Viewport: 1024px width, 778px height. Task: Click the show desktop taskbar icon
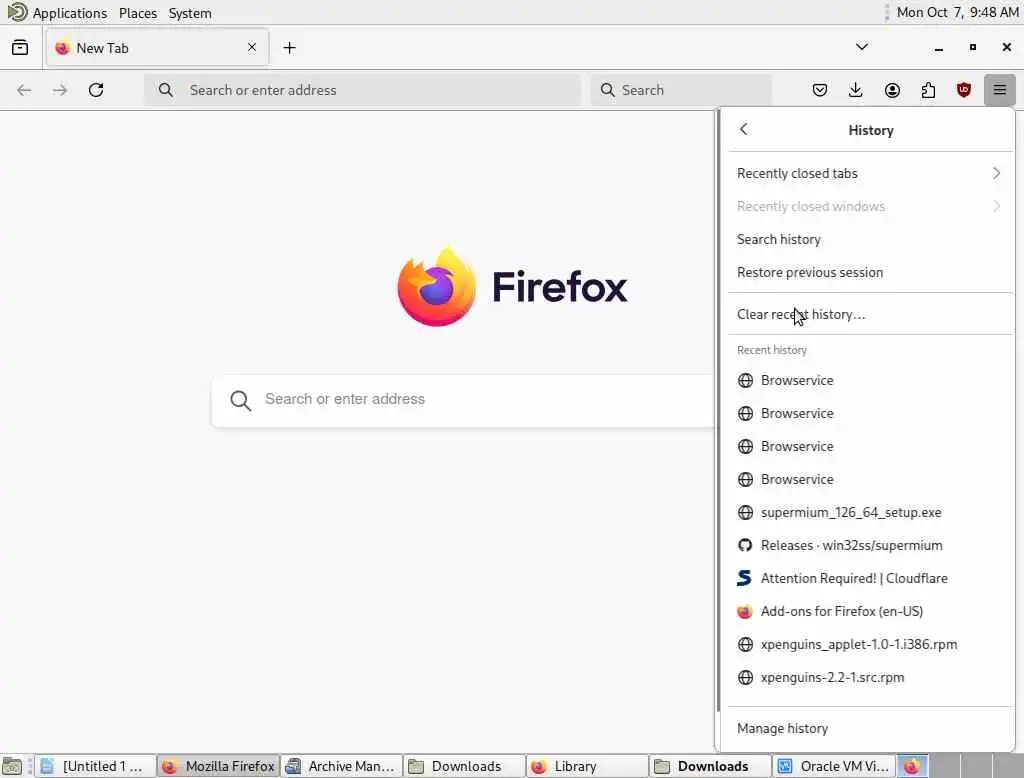pyautogui.click(x=12, y=766)
